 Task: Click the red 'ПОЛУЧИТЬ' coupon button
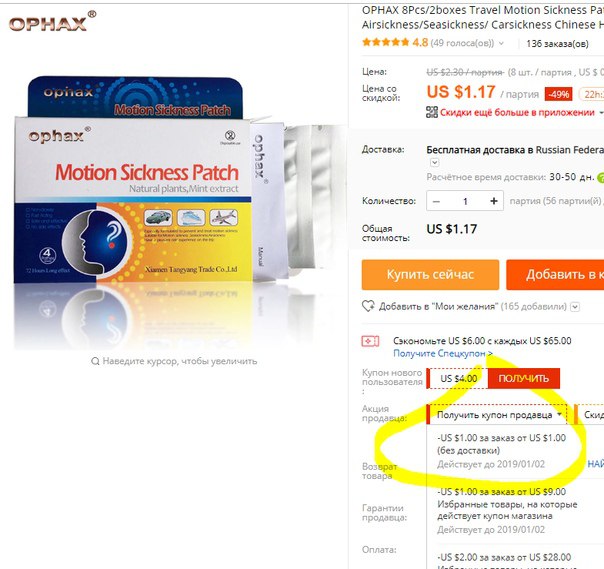(523, 378)
